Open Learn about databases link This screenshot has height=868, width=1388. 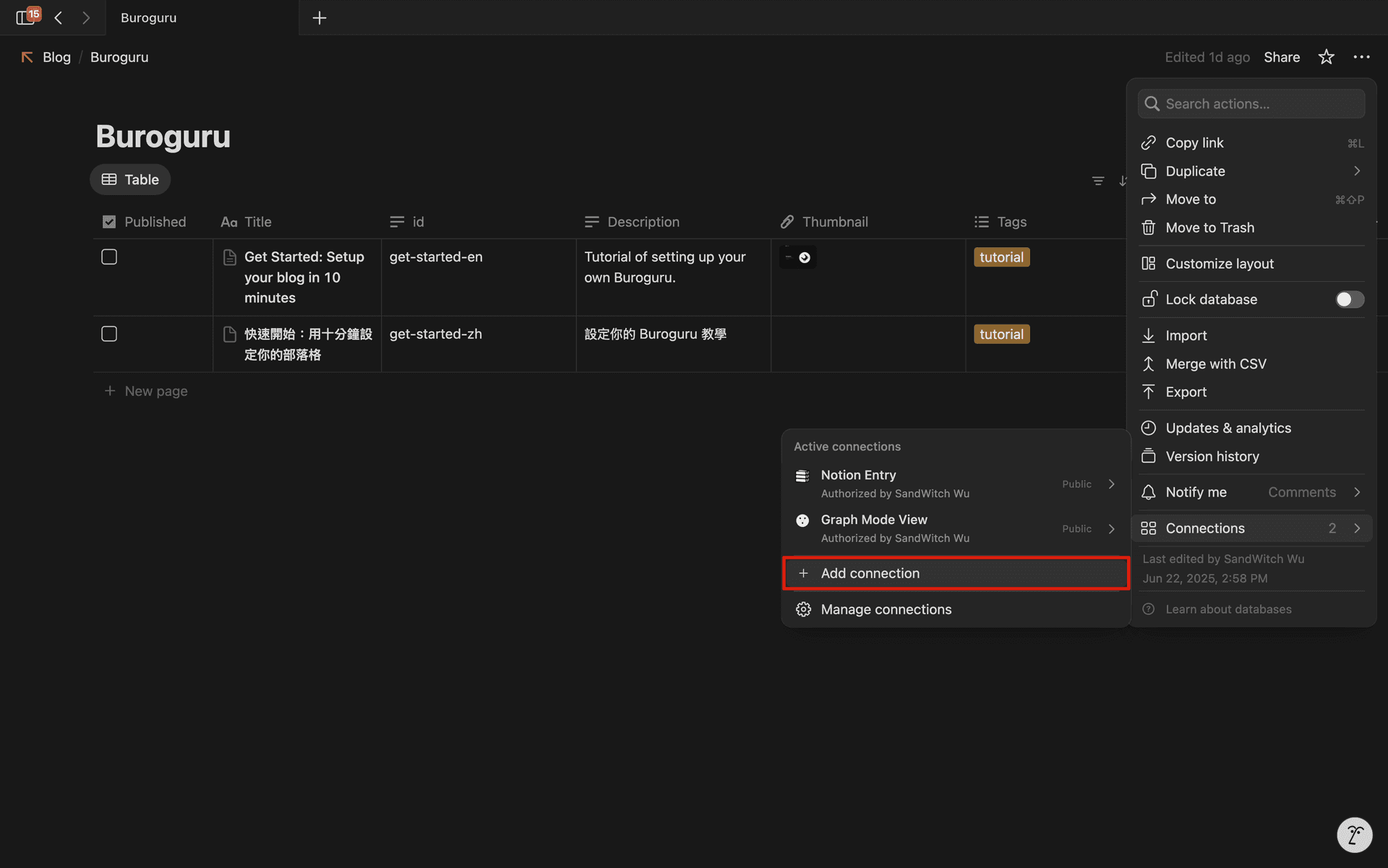click(x=1228, y=609)
